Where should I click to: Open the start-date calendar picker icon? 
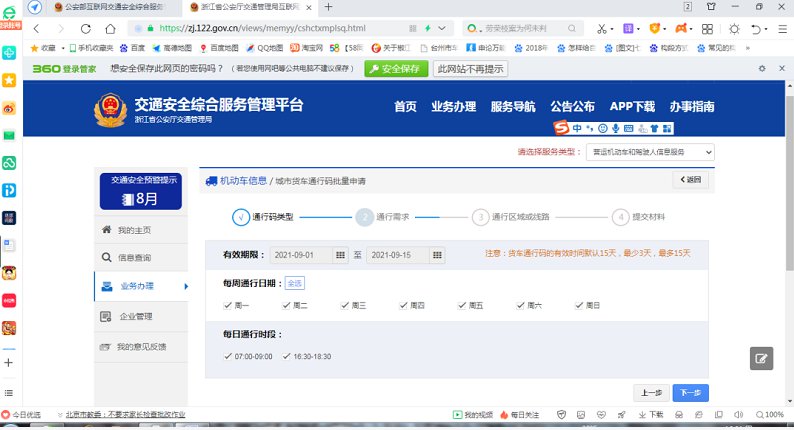[340, 255]
